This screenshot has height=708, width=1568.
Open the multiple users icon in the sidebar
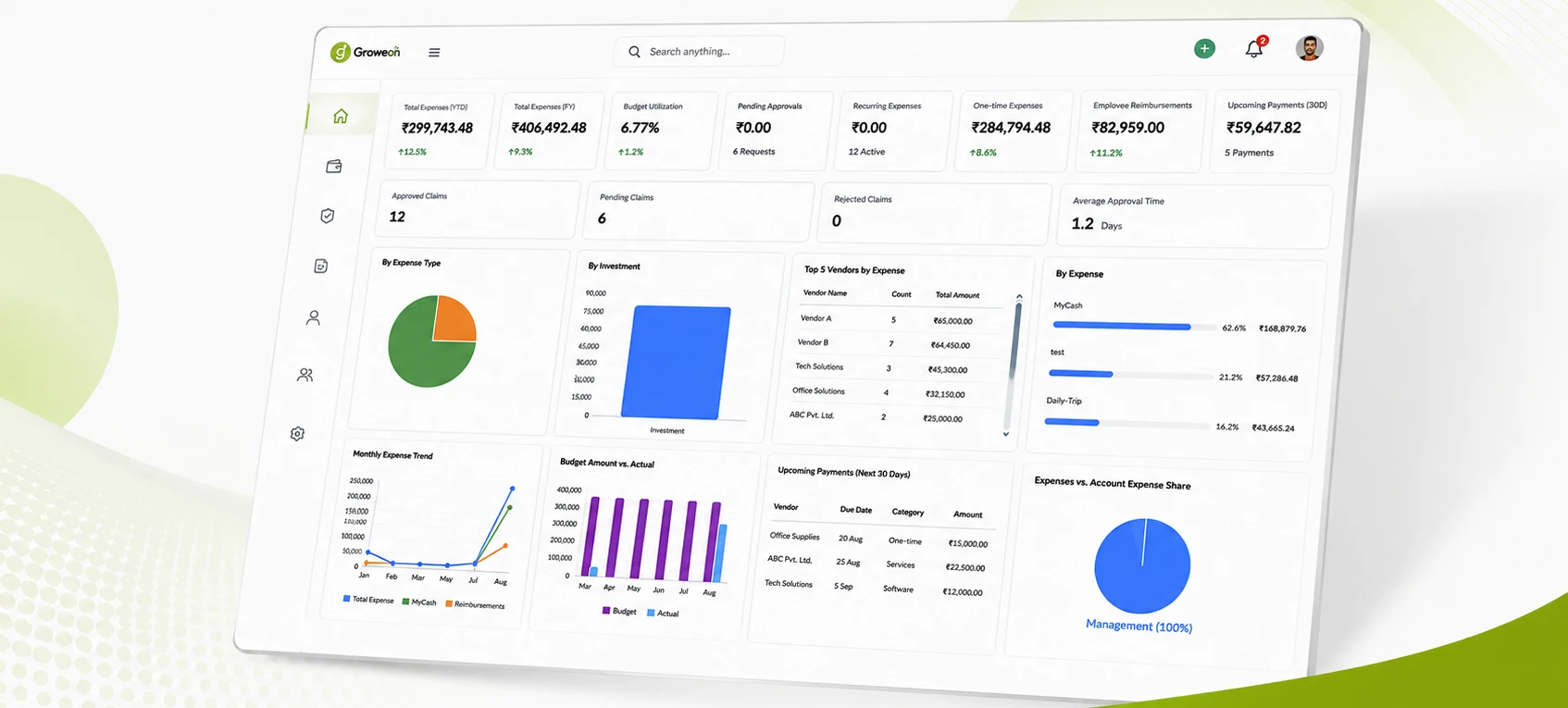point(305,375)
